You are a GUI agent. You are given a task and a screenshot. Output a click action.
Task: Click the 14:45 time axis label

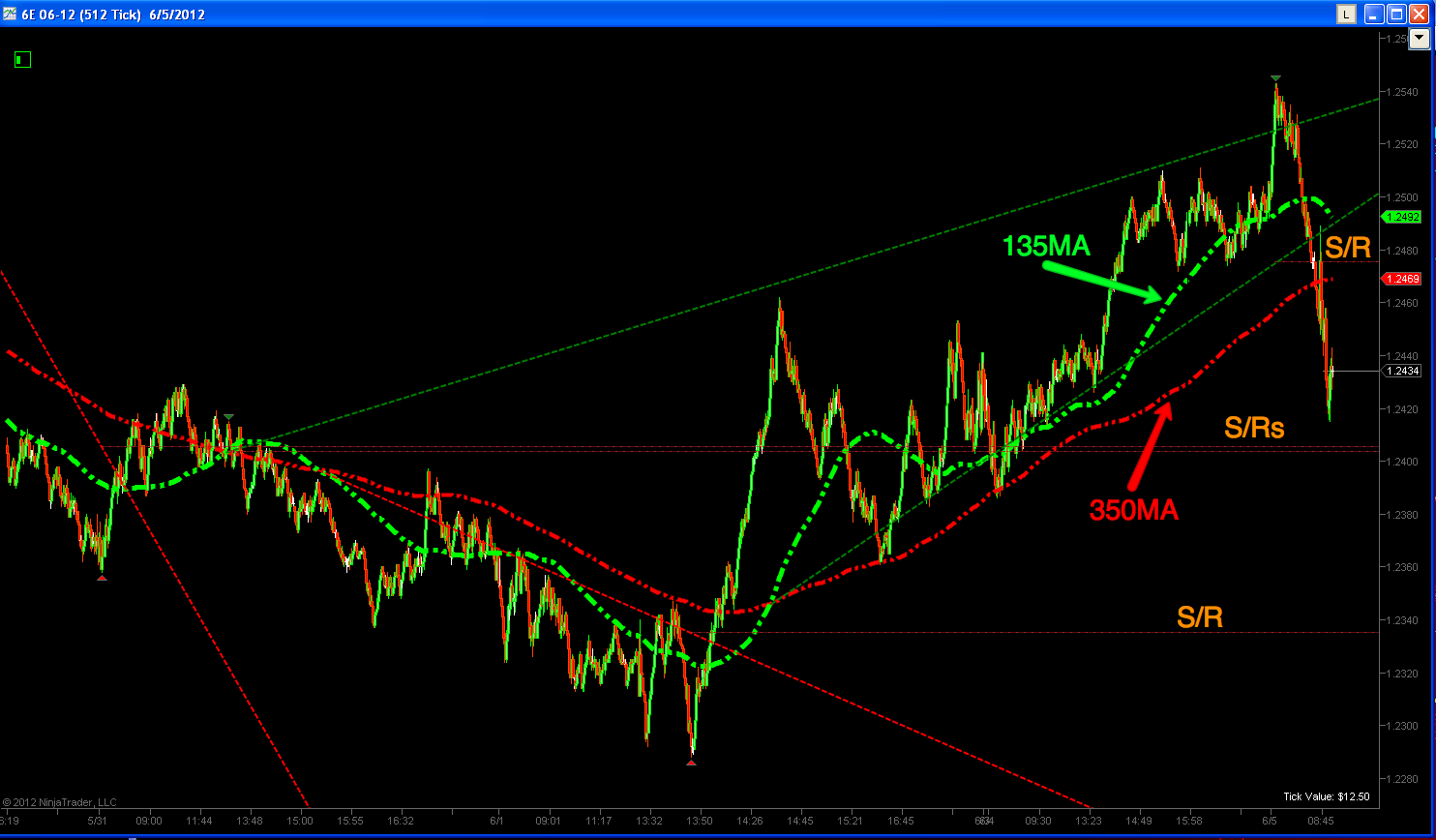[800, 821]
